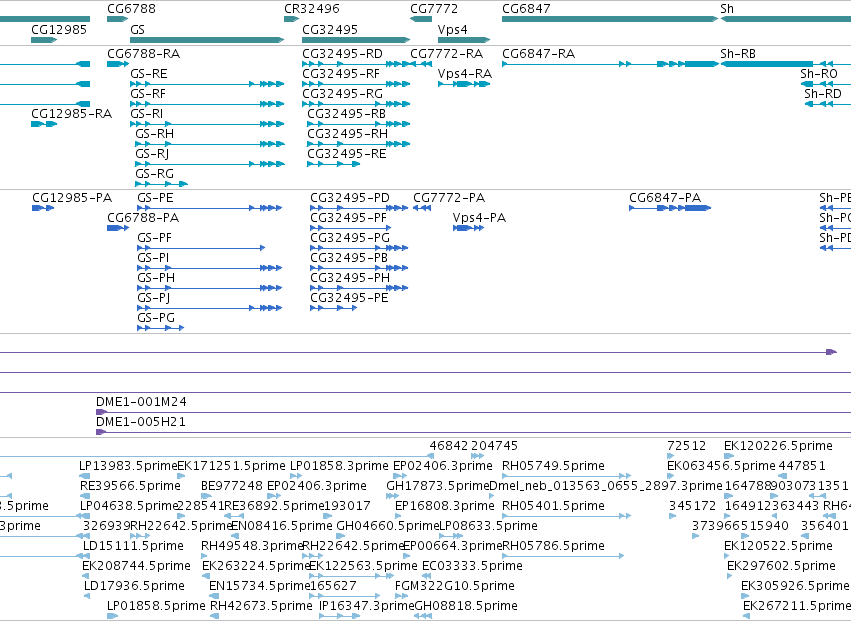This screenshot has width=851, height=621.
Task: Click protein CG32495-PD
Action: click(359, 208)
